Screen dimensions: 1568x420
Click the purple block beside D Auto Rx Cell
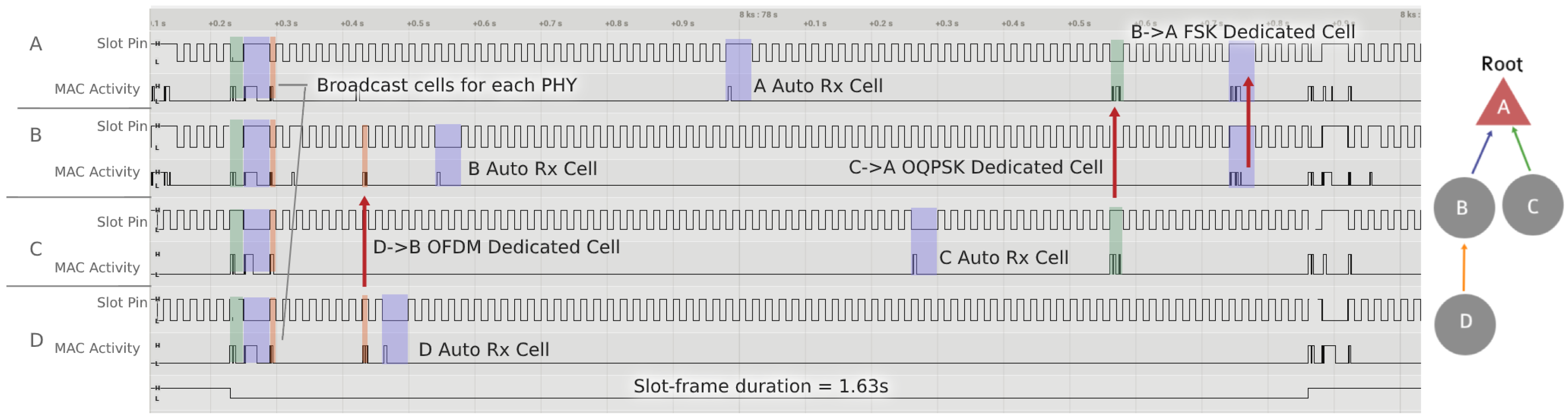[x=395, y=329]
